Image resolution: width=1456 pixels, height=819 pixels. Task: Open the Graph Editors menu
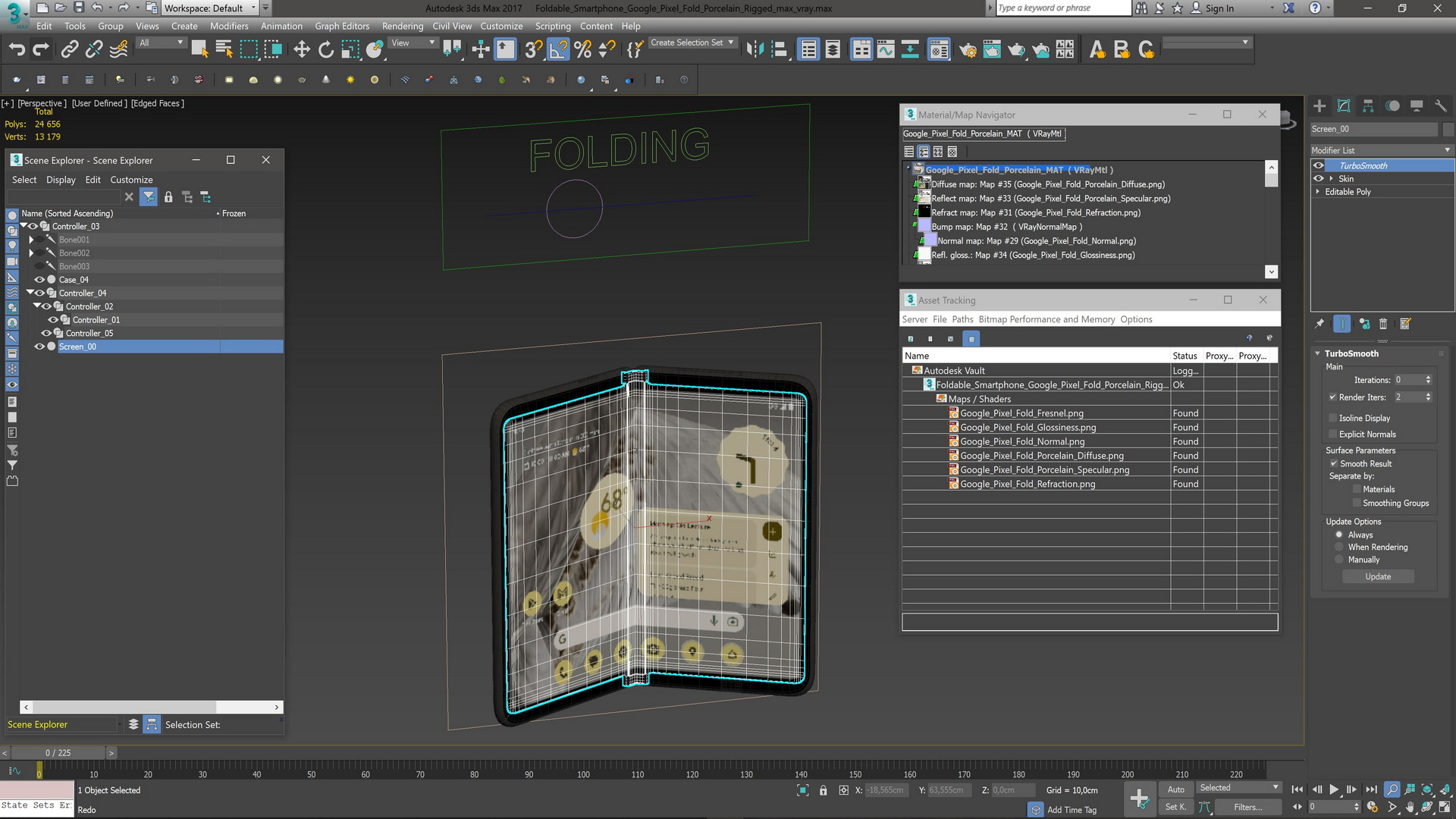tap(342, 26)
